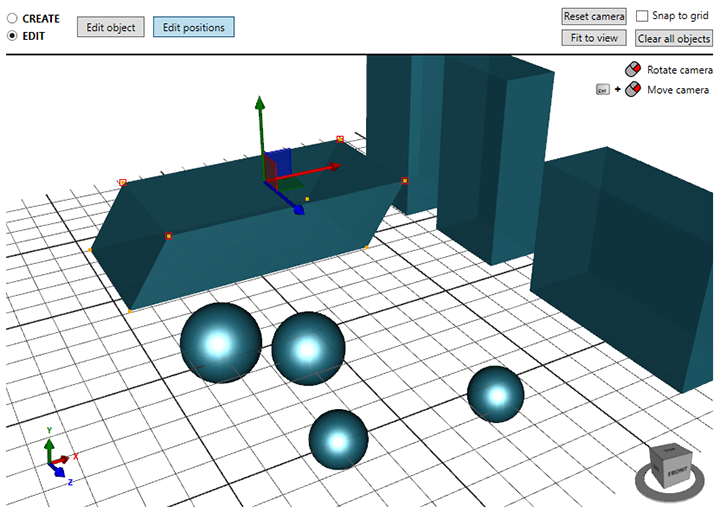Select the top-back vertex handle near tall box
The width and height of the screenshot is (720, 513).
[x=340, y=139]
